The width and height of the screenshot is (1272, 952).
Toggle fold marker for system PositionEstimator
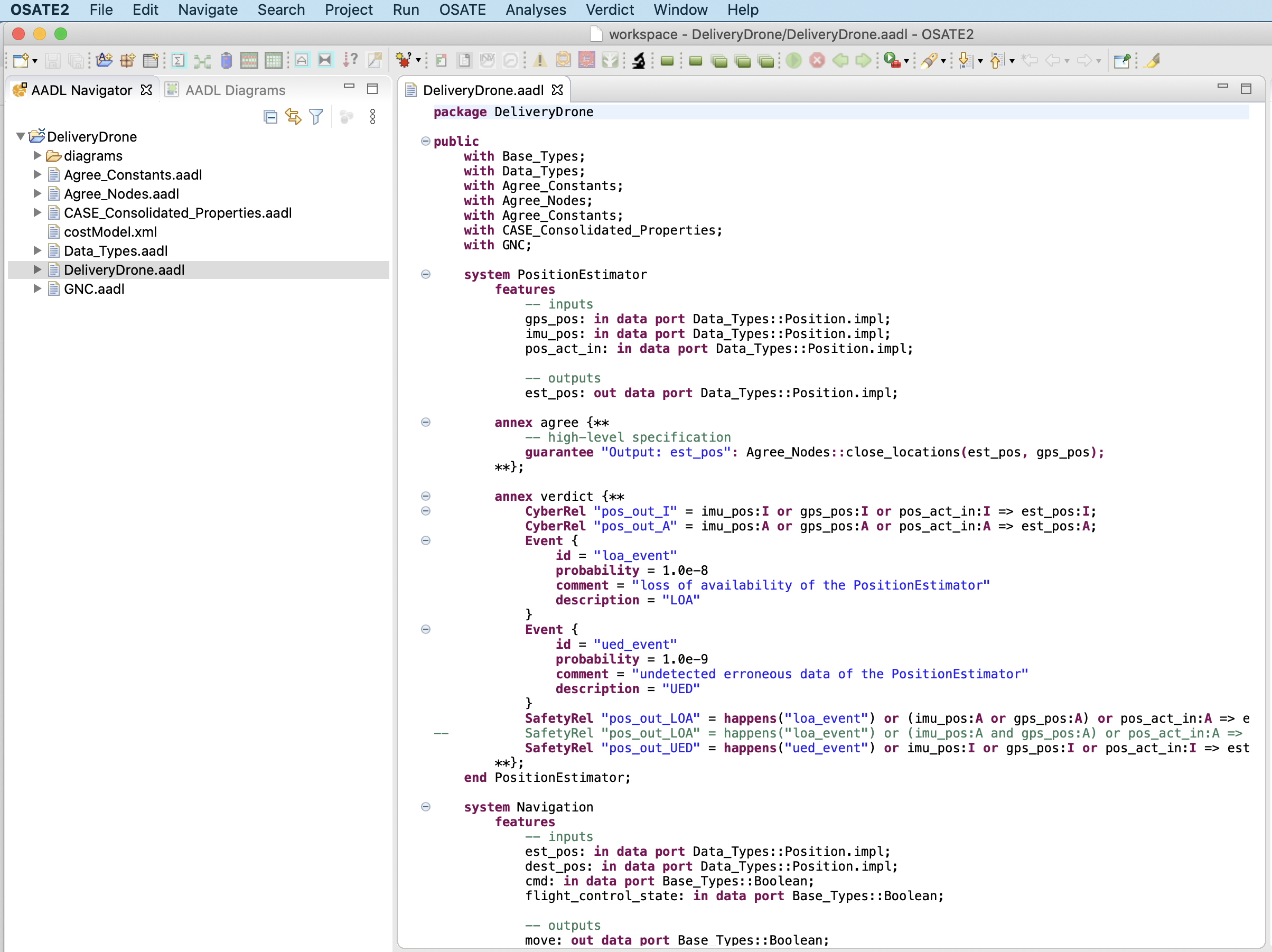(426, 274)
